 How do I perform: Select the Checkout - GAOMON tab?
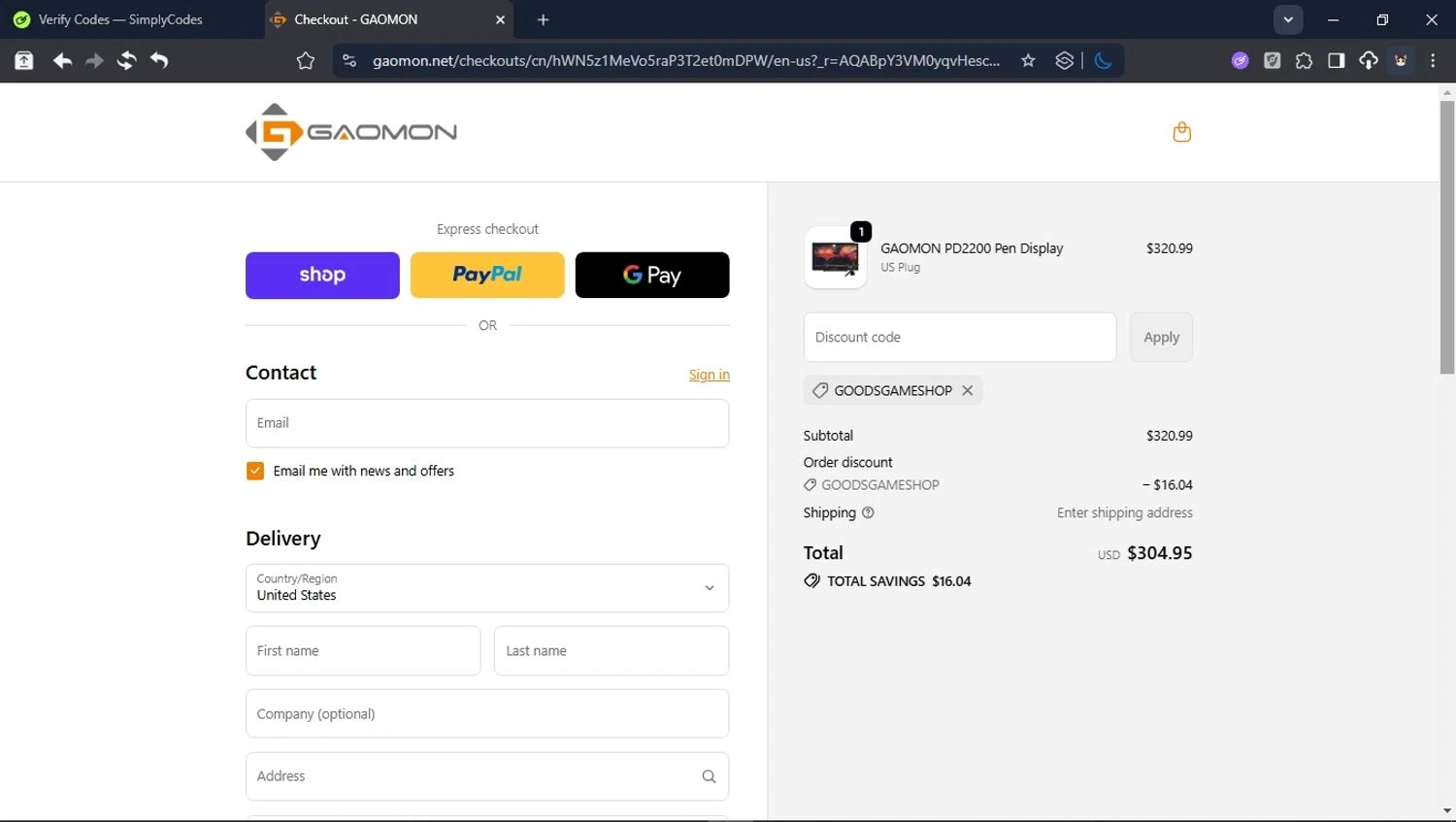390,19
